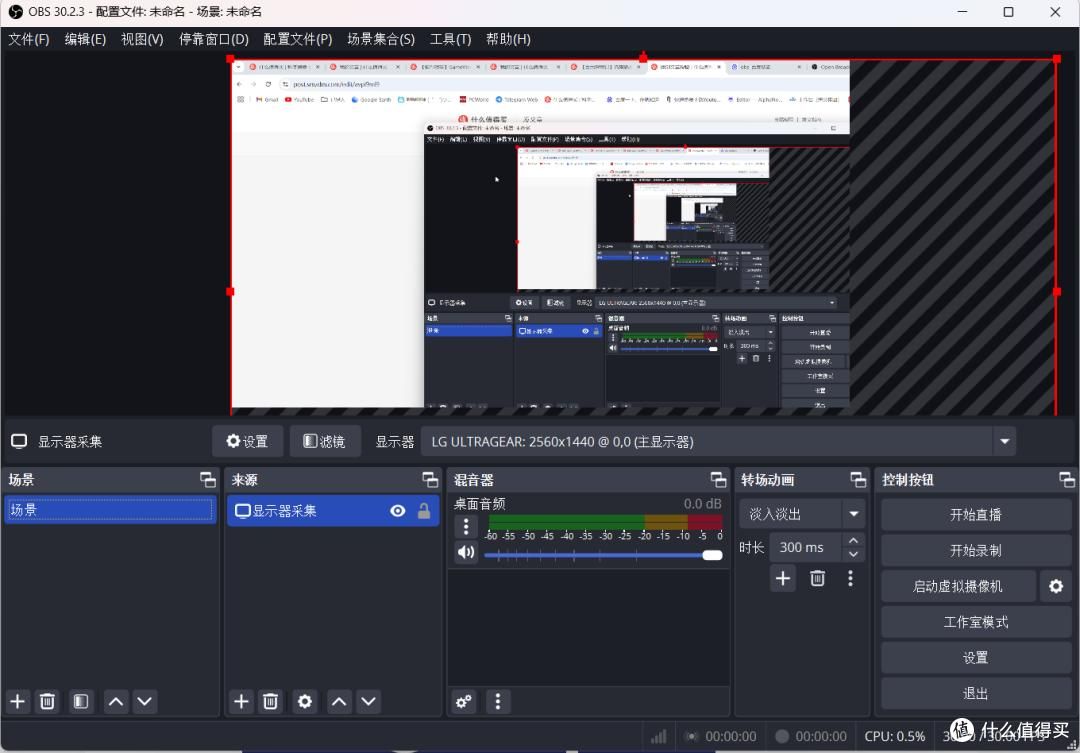Move source up arrow
This screenshot has width=1080, height=753.
(339, 701)
